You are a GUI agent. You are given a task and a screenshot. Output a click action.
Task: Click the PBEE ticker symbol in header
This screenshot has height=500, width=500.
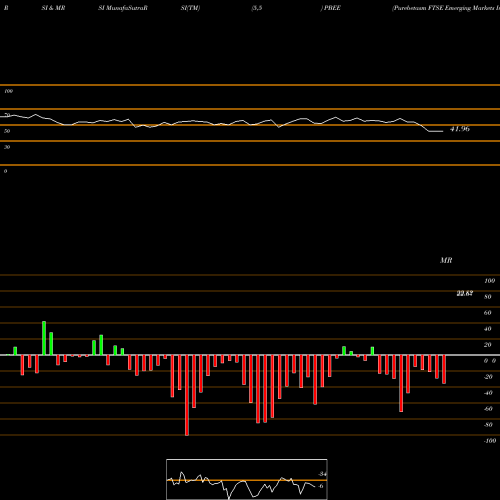click(332, 8)
